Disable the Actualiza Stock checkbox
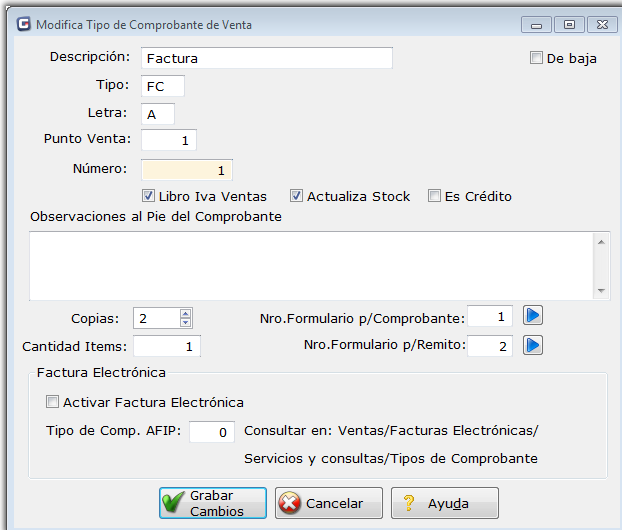Viewport: 622px width, 530px height. click(x=297, y=196)
